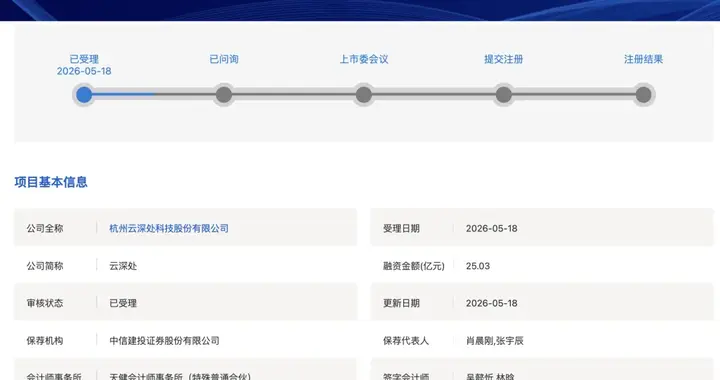Viewport: 720px width, 380px height.
Task: Click the 项目基本信息 section heading
Action: pyautogui.click(x=51, y=182)
